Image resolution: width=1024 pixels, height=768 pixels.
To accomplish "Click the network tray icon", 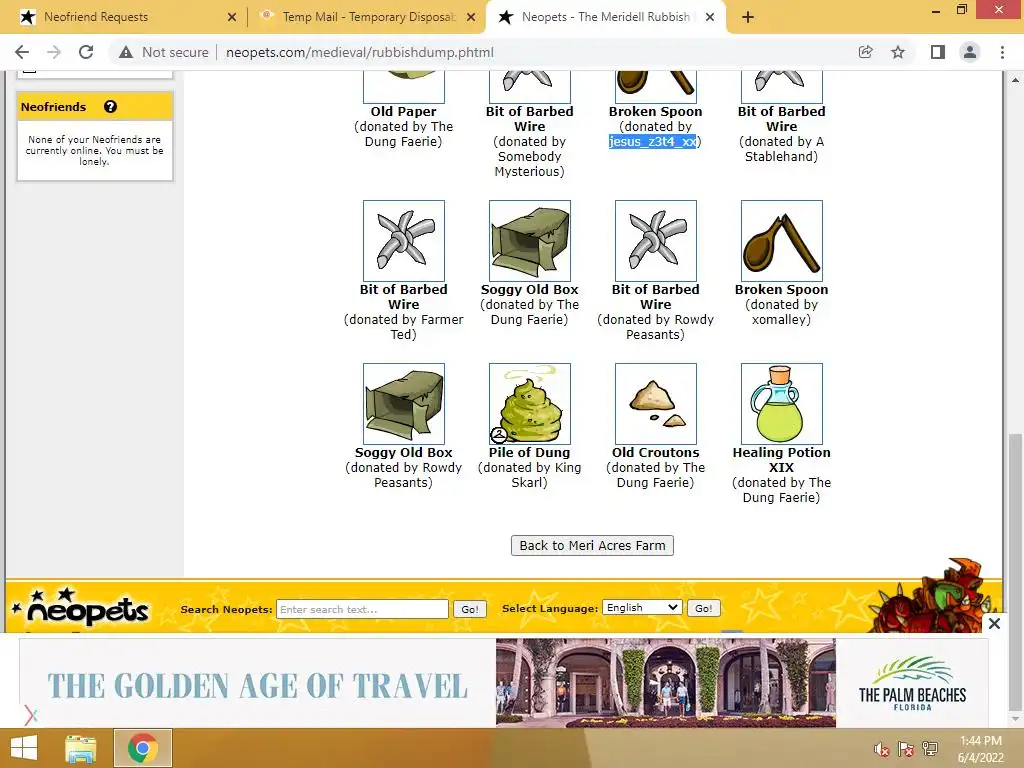I will click(x=930, y=749).
